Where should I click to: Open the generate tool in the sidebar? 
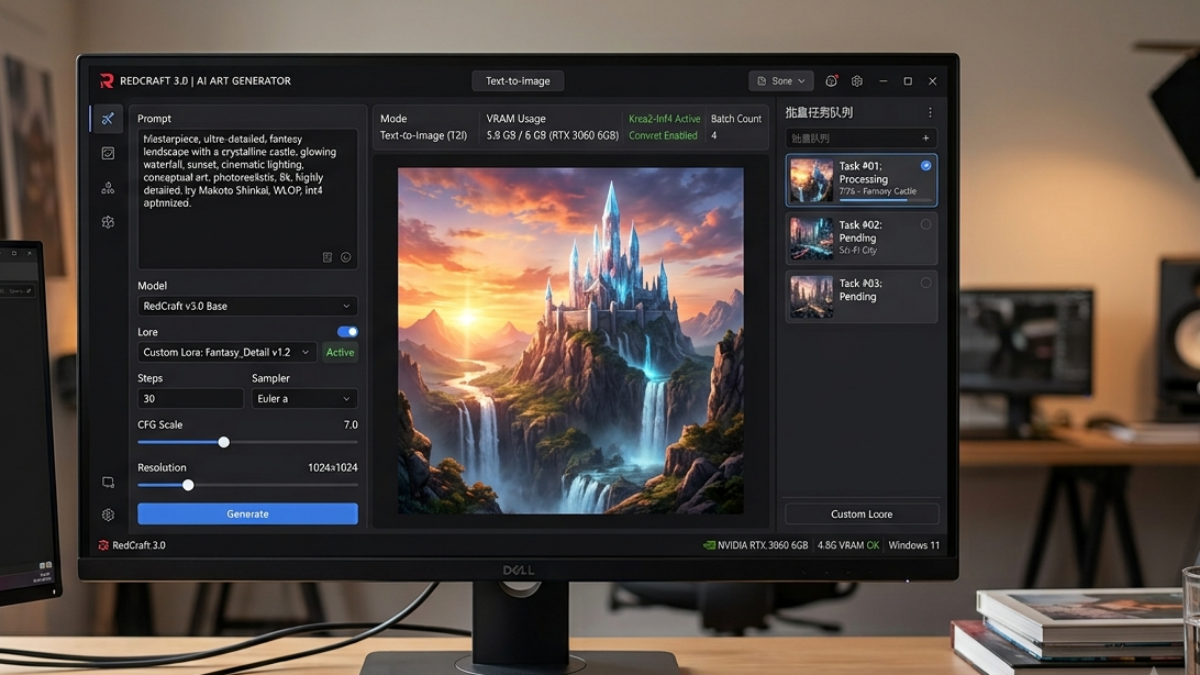108,119
